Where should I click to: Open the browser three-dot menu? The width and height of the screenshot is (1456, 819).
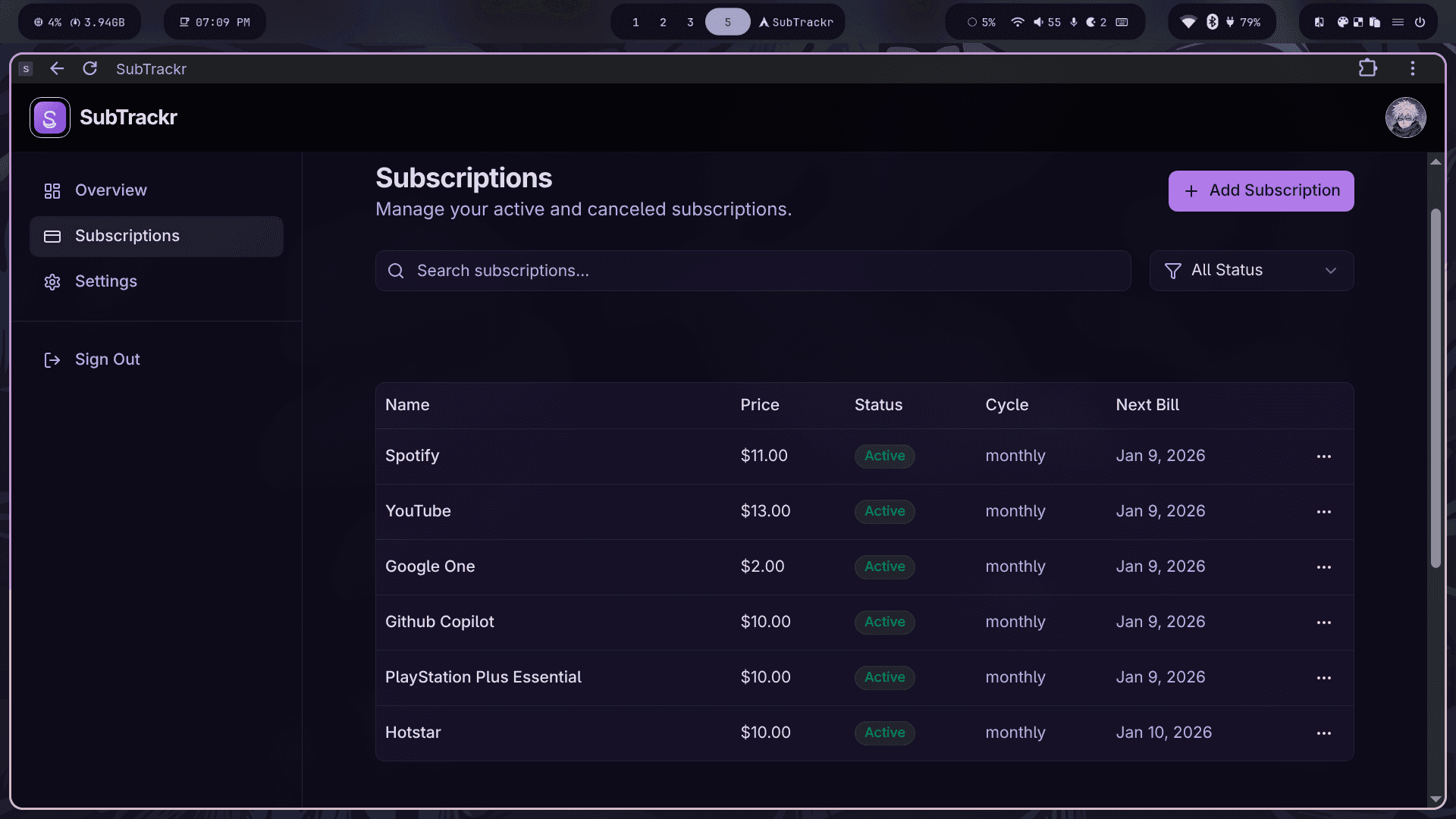[x=1412, y=68]
